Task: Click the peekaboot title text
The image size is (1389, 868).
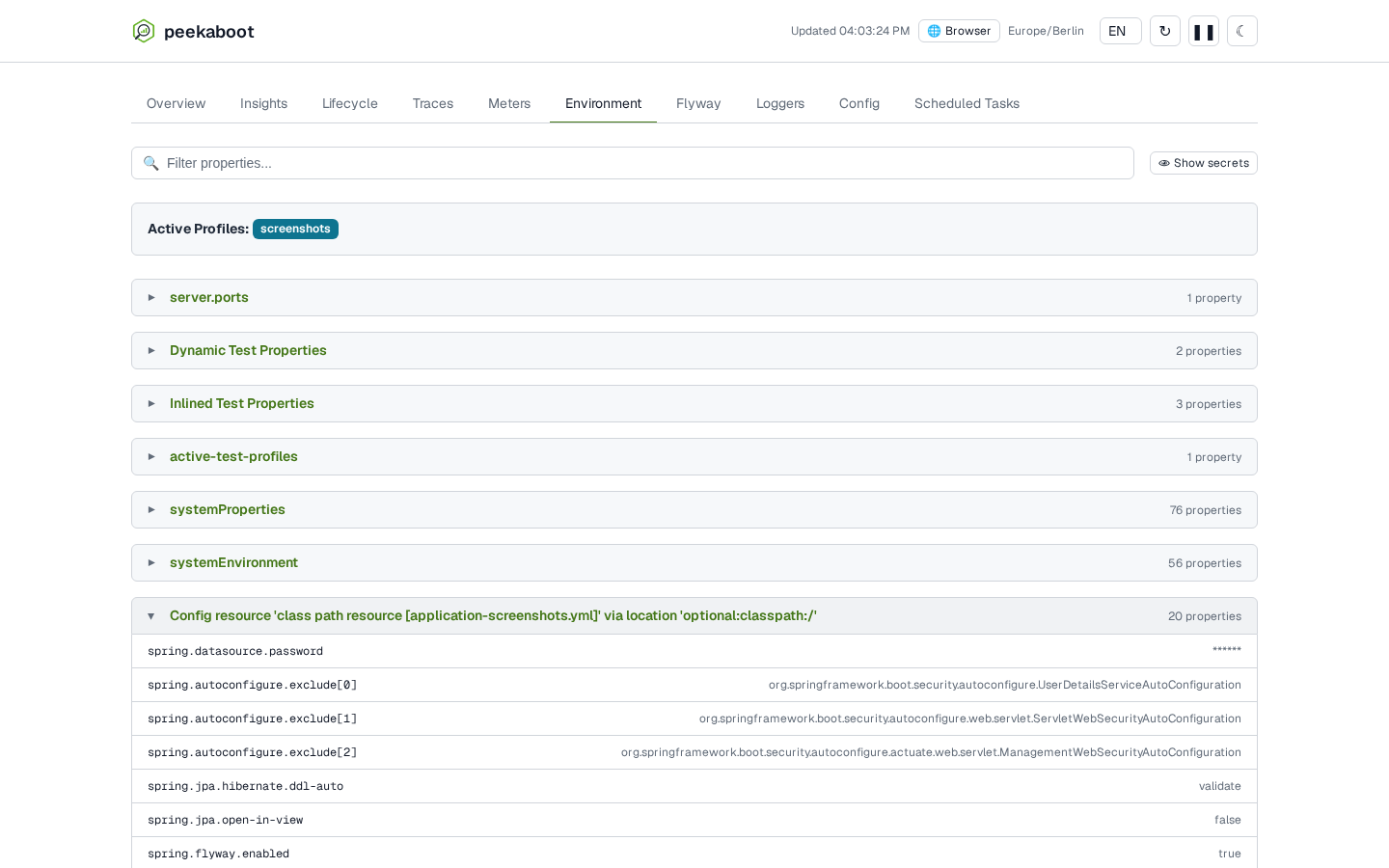Action: (209, 31)
